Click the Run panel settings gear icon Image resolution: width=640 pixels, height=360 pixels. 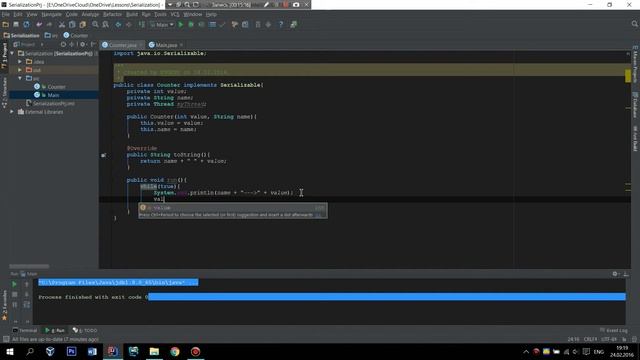[615, 274]
